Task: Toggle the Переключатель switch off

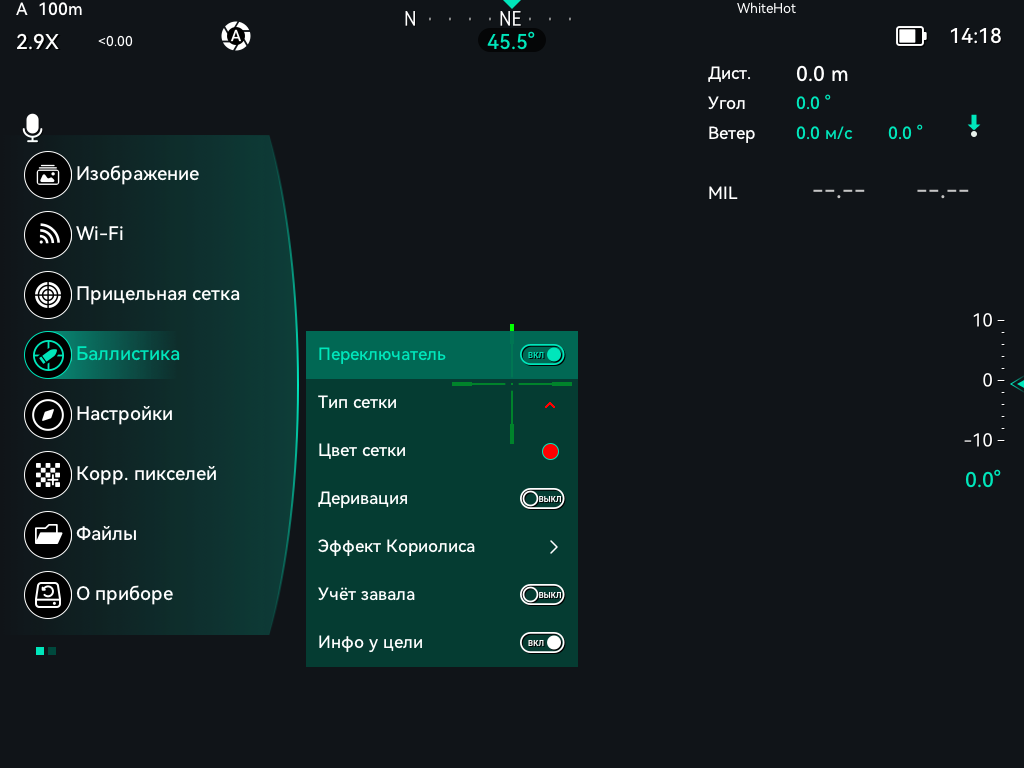Action: click(542, 355)
